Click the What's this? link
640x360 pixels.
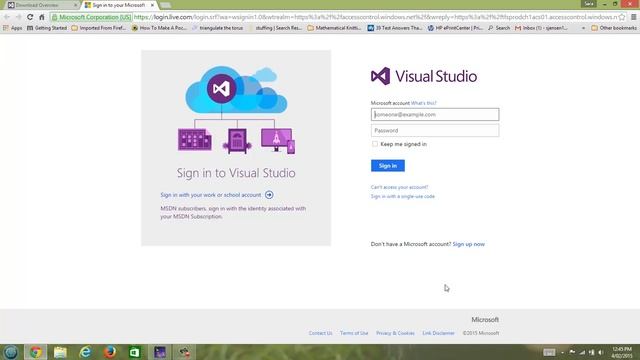(423, 103)
